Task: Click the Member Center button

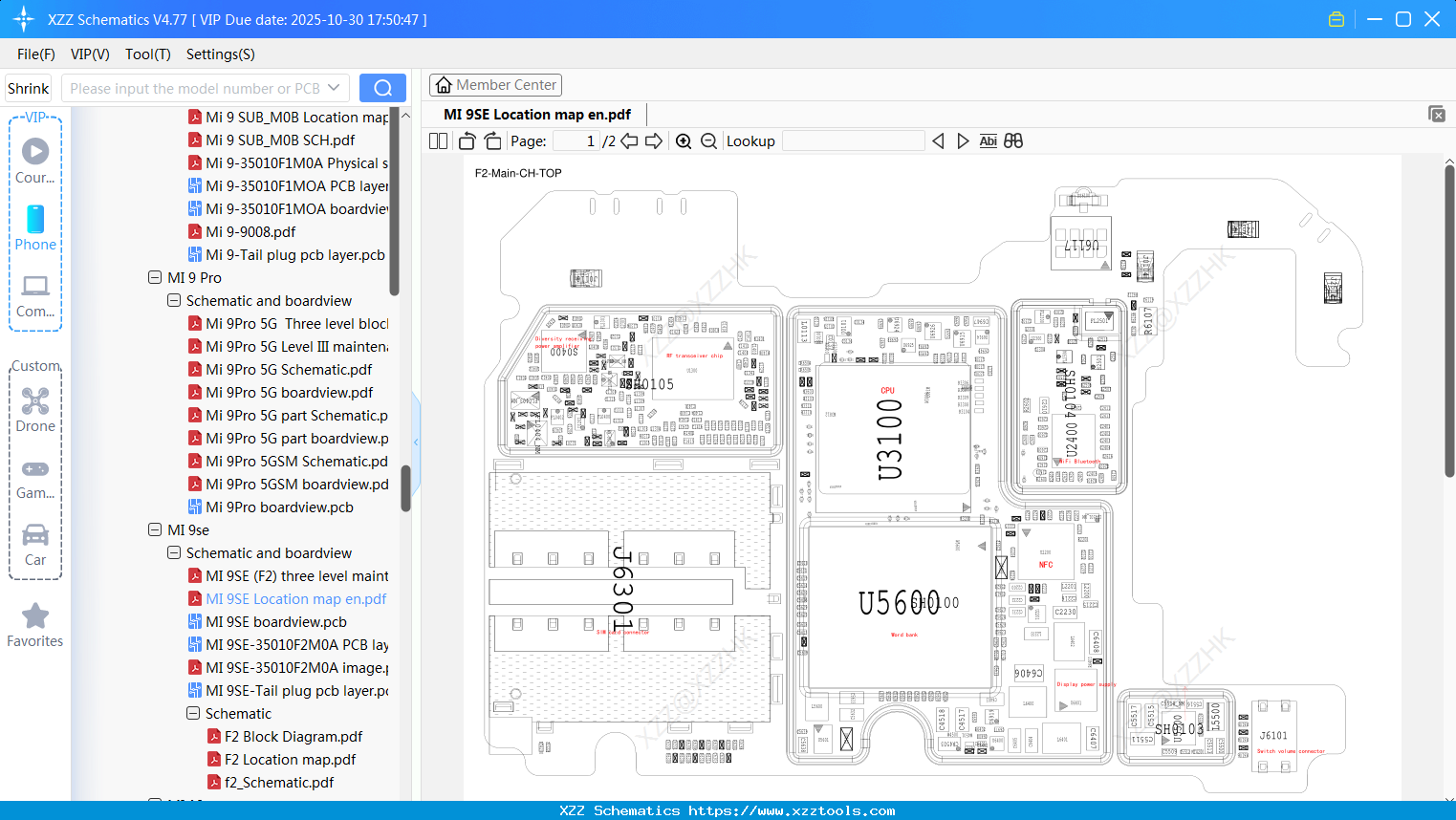Action: (x=495, y=84)
